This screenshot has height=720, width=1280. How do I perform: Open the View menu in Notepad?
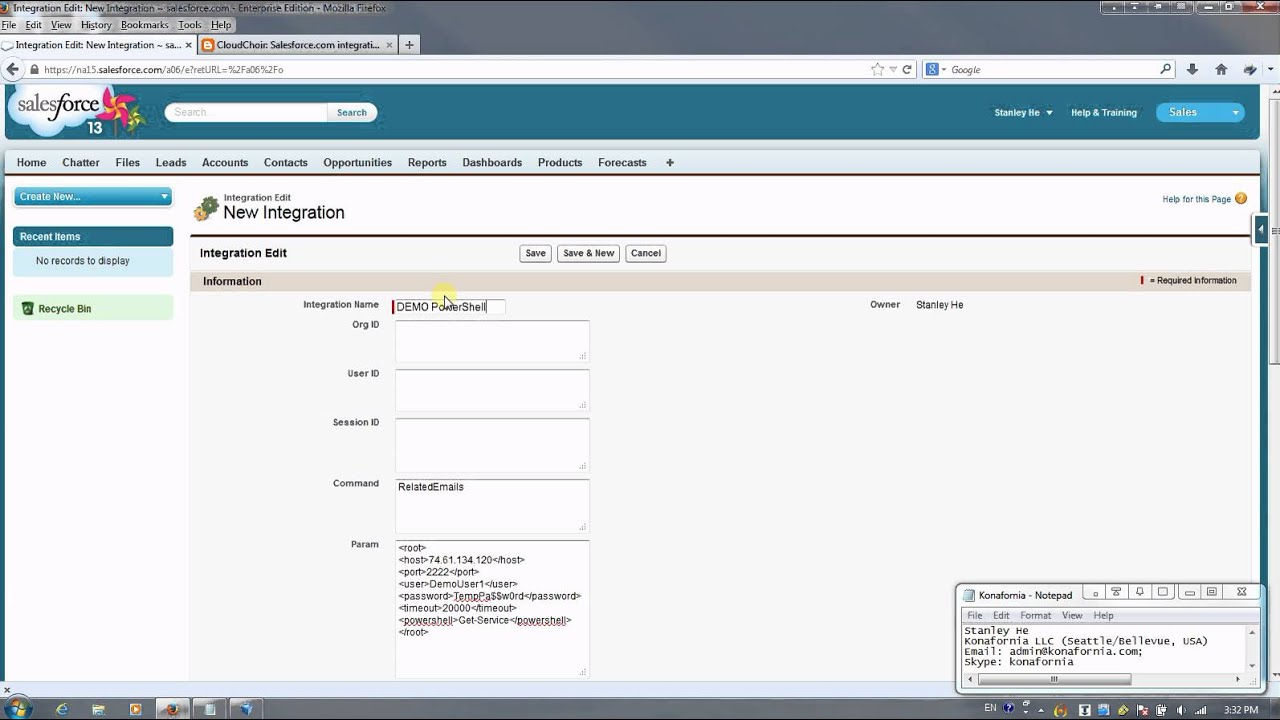pyautogui.click(x=1072, y=615)
